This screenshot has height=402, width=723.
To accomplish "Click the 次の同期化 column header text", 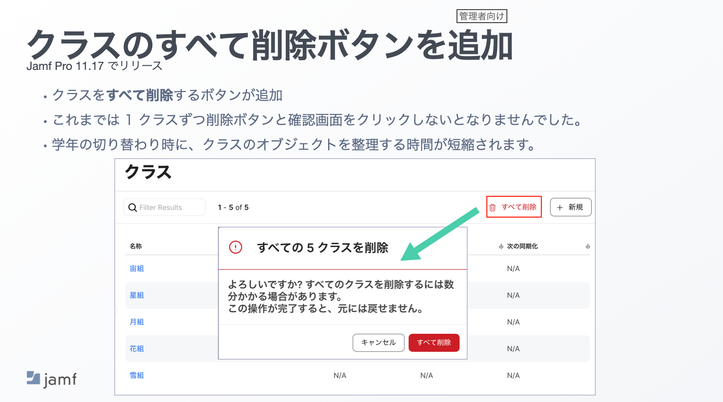I will [522, 247].
